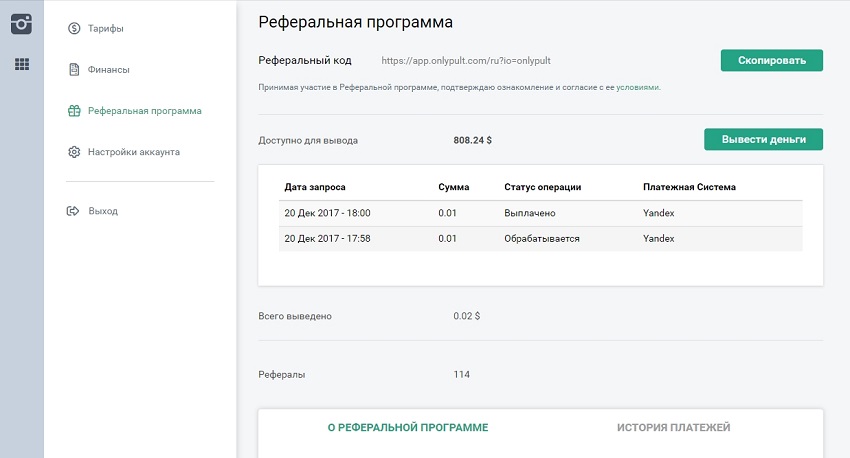Switch to the О РЕФЕРАЛЬНОЙ ПРОГРАММЕ tab
The height and width of the screenshot is (458, 850).
point(408,428)
